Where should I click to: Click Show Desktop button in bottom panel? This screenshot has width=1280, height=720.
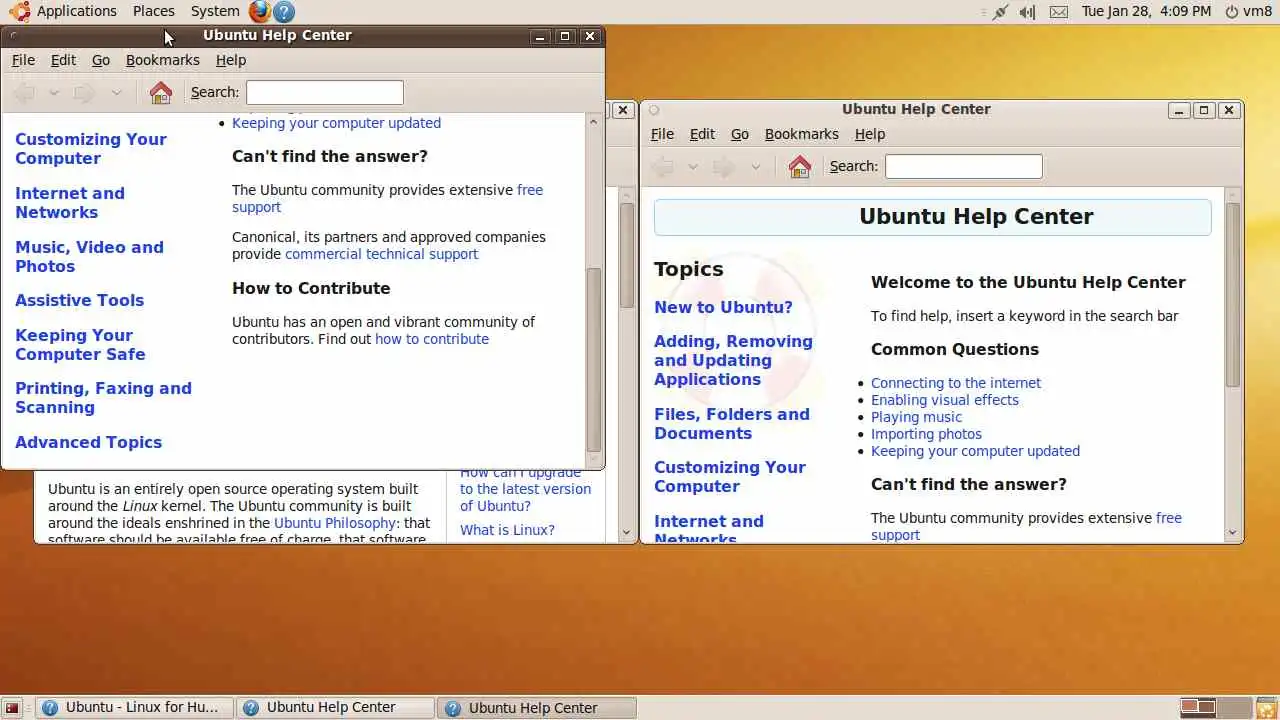click(12, 708)
